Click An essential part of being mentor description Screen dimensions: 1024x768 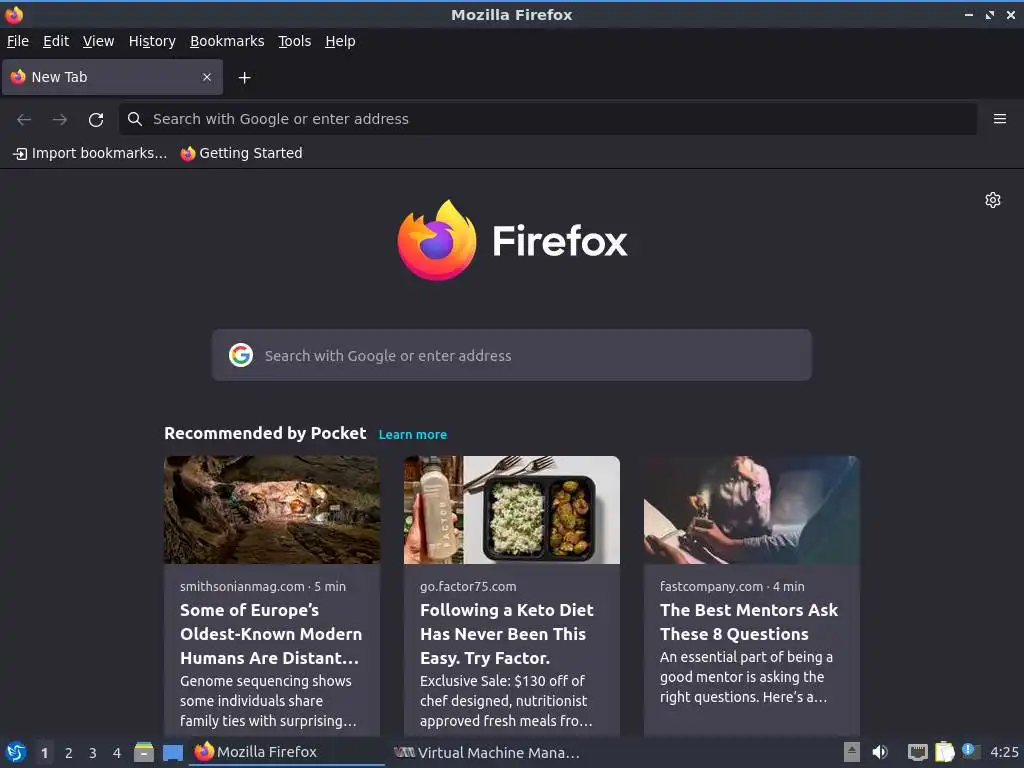click(746, 677)
